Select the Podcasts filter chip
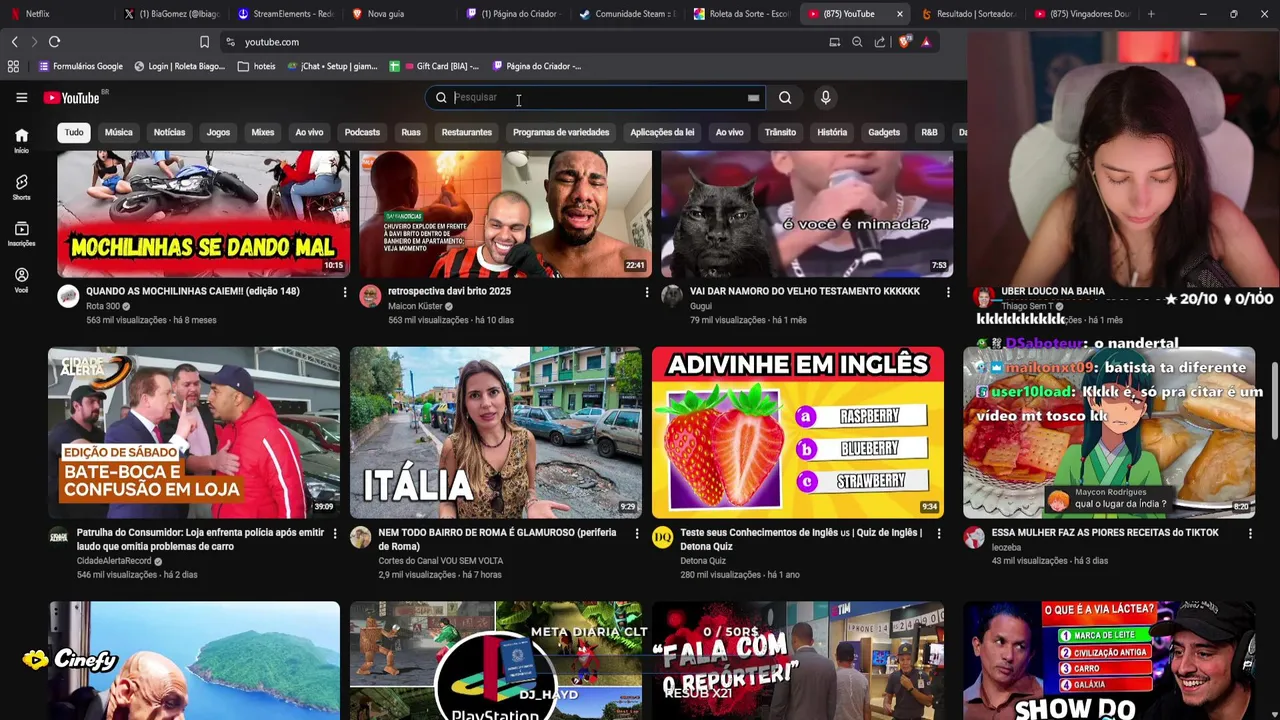 [362, 132]
